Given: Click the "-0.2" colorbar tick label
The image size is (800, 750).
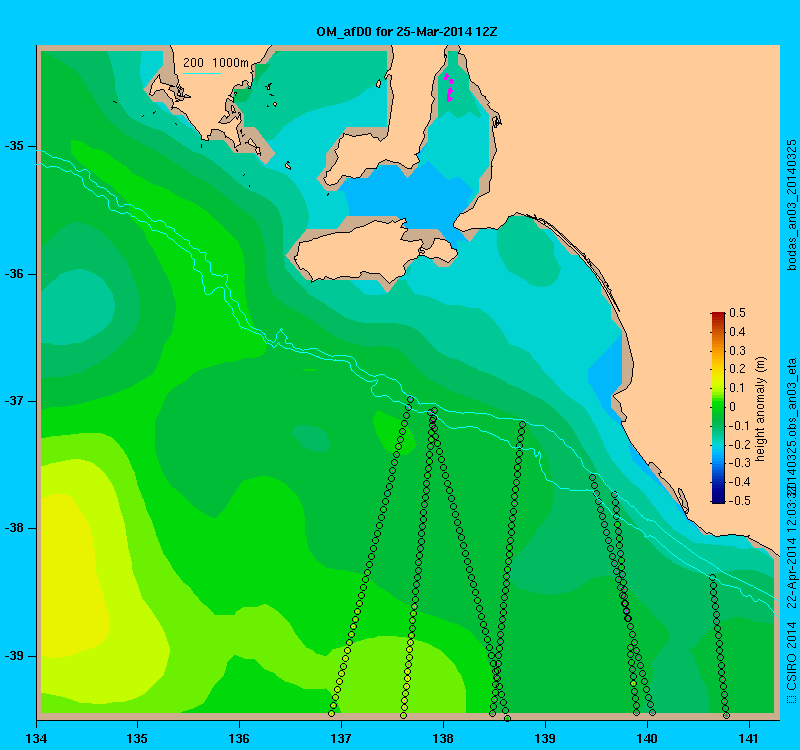Looking at the screenshot, I should pyautogui.click(x=739, y=444).
